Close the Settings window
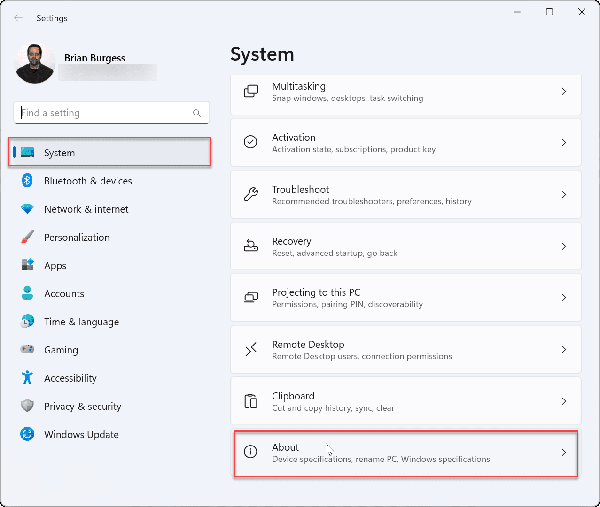 (582, 12)
